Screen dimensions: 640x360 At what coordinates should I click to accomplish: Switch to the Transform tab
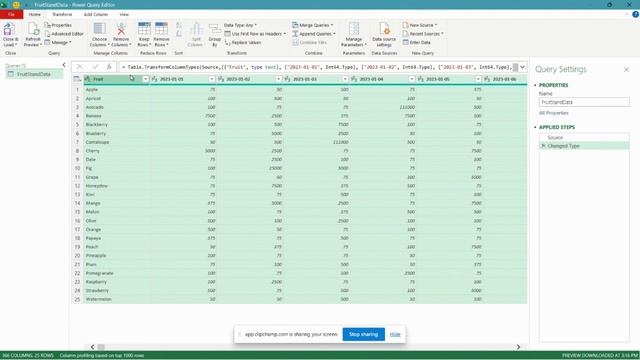(62, 14)
